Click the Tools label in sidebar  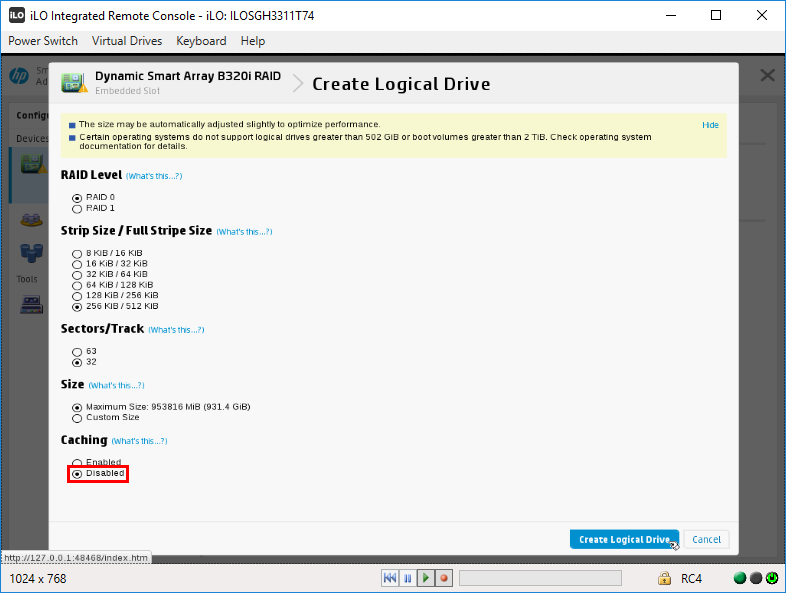(27, 279)
